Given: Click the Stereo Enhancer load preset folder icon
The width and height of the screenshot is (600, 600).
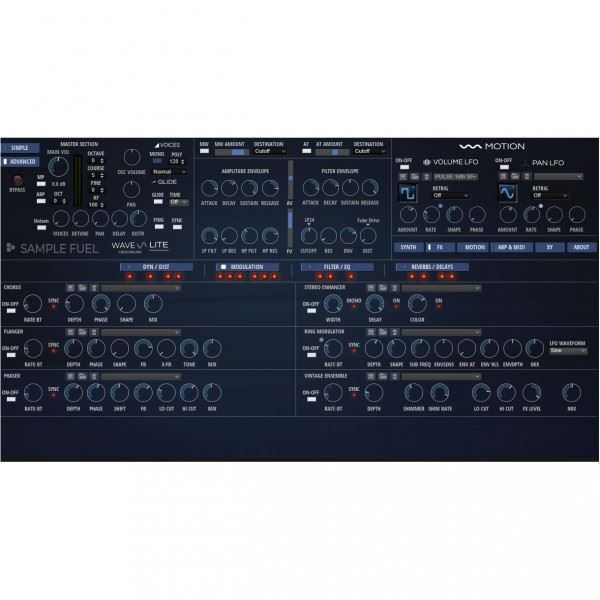Looking at the screenshot, I should pos(383,288).
